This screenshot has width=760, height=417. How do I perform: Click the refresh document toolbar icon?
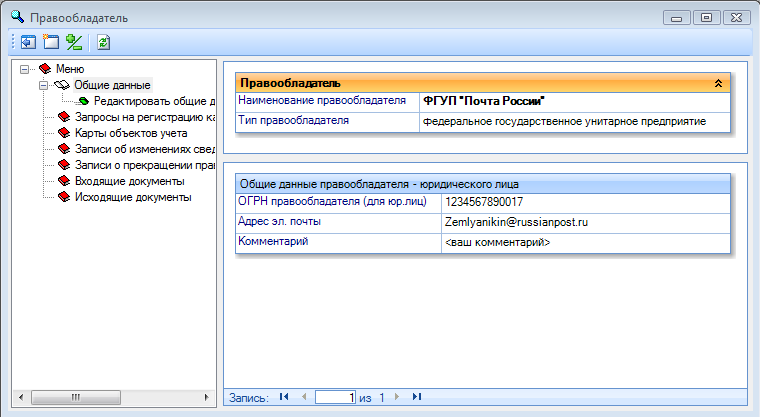pyautogui.click(x=103, y=43)
